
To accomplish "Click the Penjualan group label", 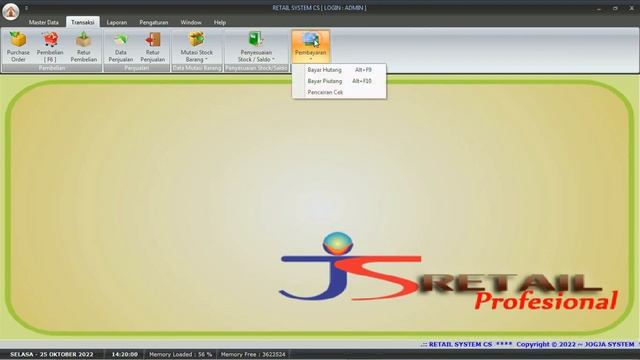I will coord(137,68).
